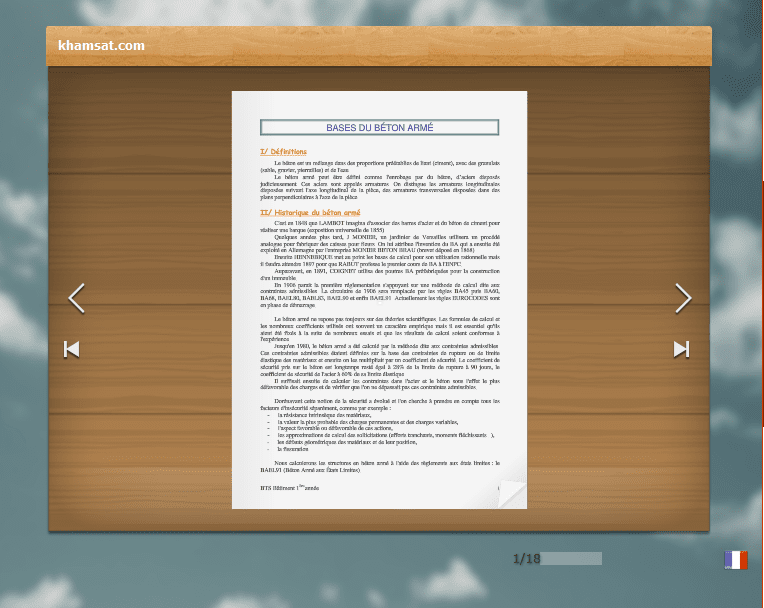Click the II/ Historique du béton armé heading
Screen dimensions: 764x608
[310, 212]
